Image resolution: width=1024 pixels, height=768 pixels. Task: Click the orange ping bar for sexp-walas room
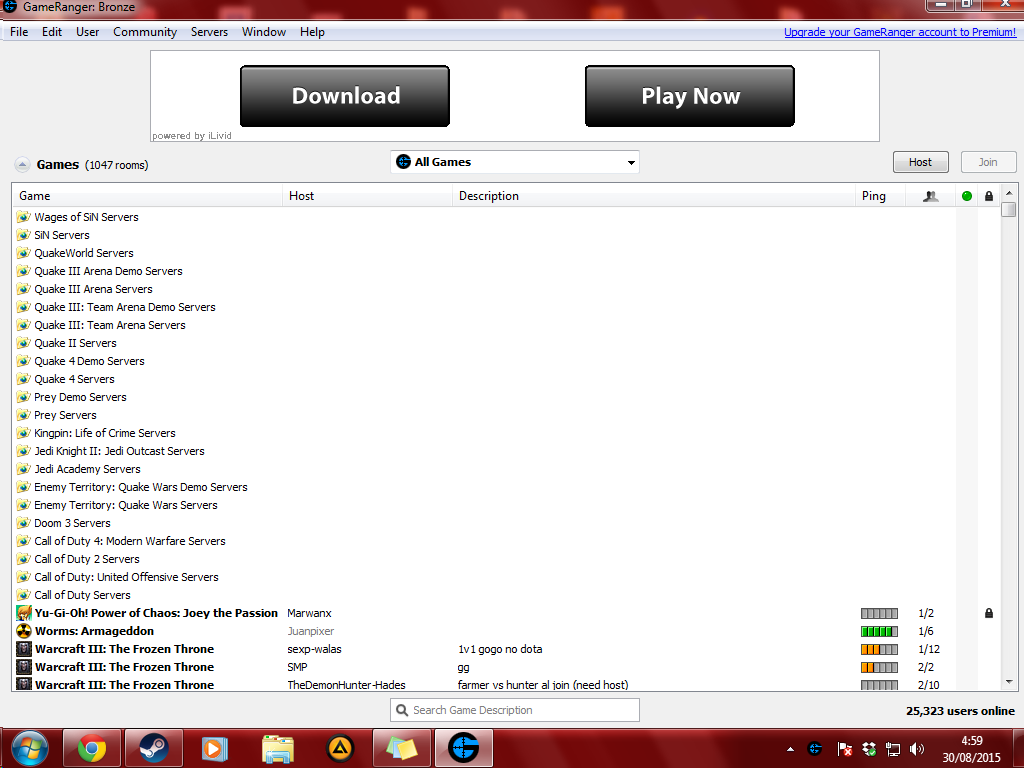879,649
